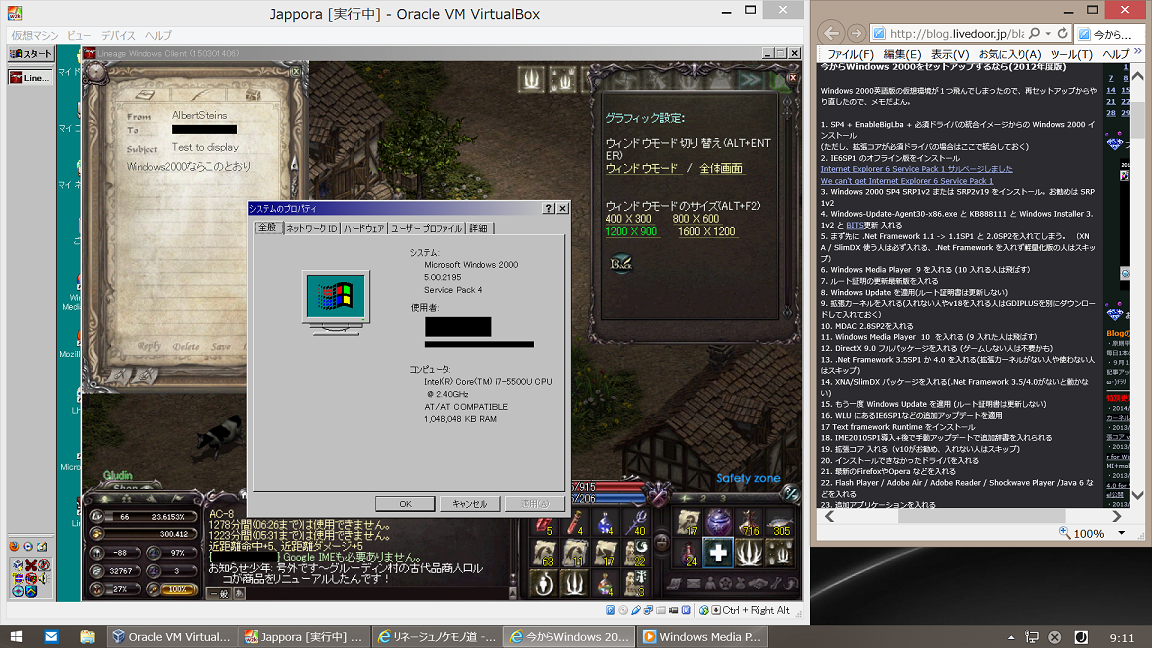Viewport: 1152px width, 648px height.
Task: Click VirtualBox optical disk status icon
Action: 623,610
